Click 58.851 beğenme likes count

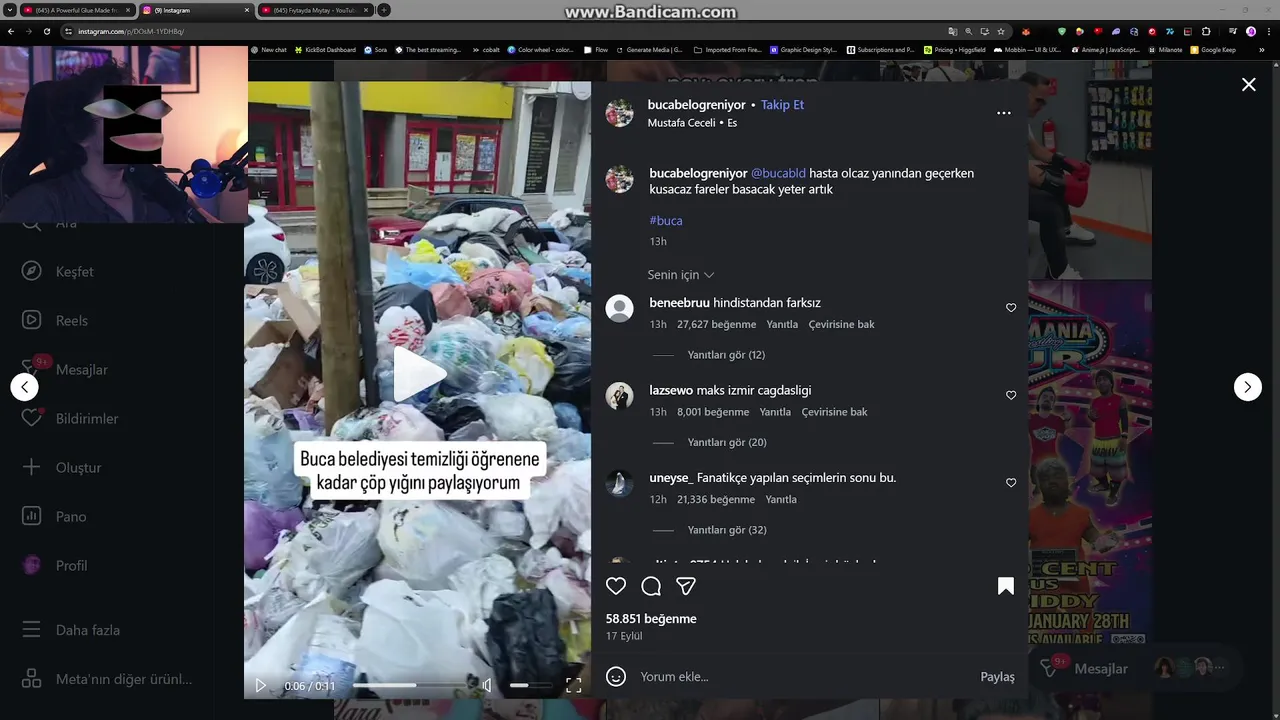[x=651, y=619]
